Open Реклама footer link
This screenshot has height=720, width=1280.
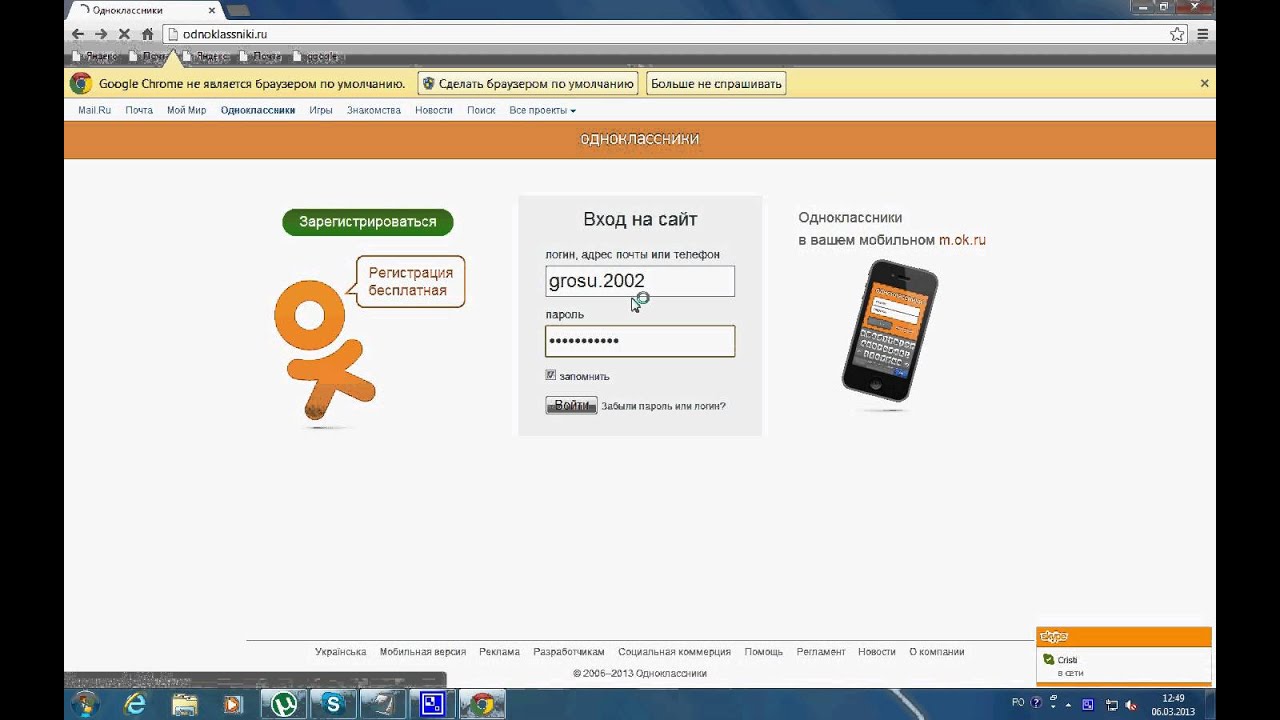pos(499,652)
